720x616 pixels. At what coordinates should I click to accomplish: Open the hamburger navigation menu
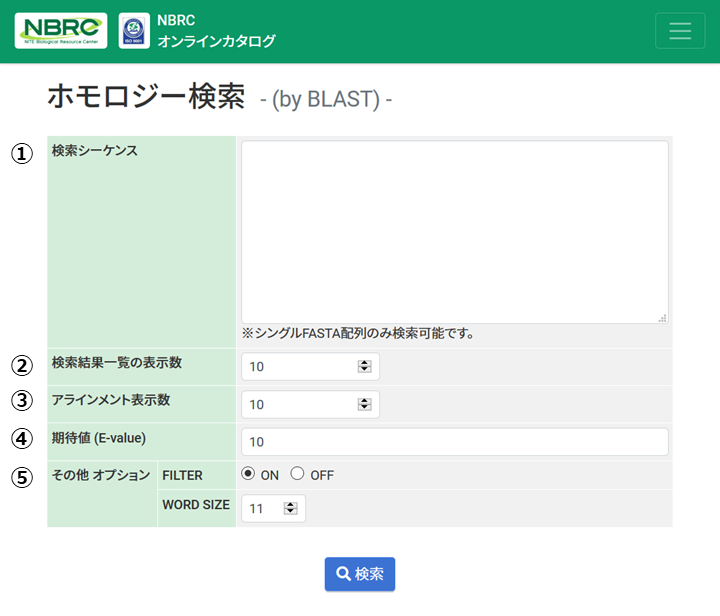680,31
